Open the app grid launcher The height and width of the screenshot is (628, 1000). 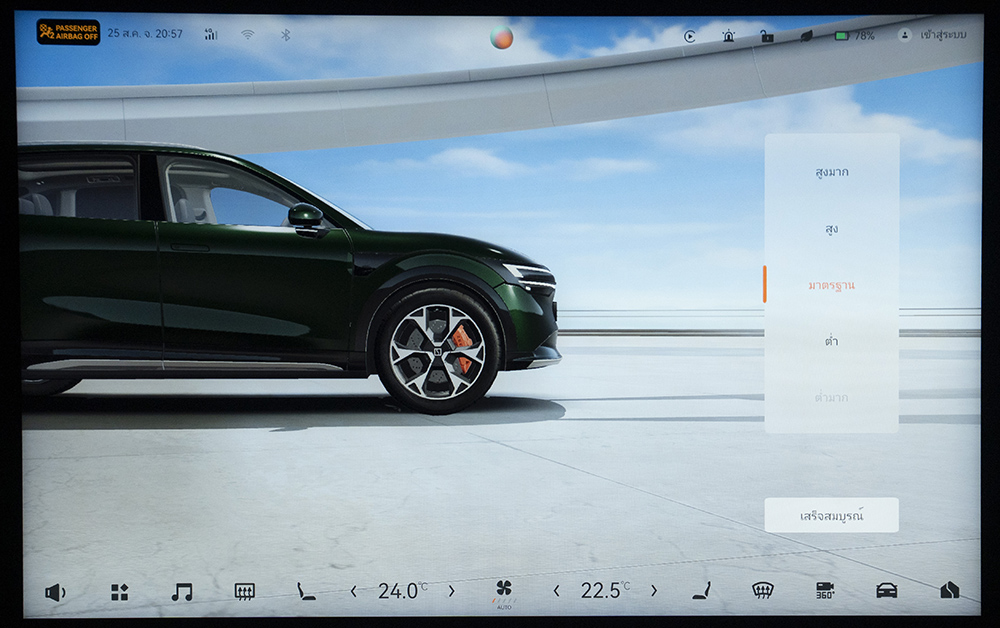point(119,592)
